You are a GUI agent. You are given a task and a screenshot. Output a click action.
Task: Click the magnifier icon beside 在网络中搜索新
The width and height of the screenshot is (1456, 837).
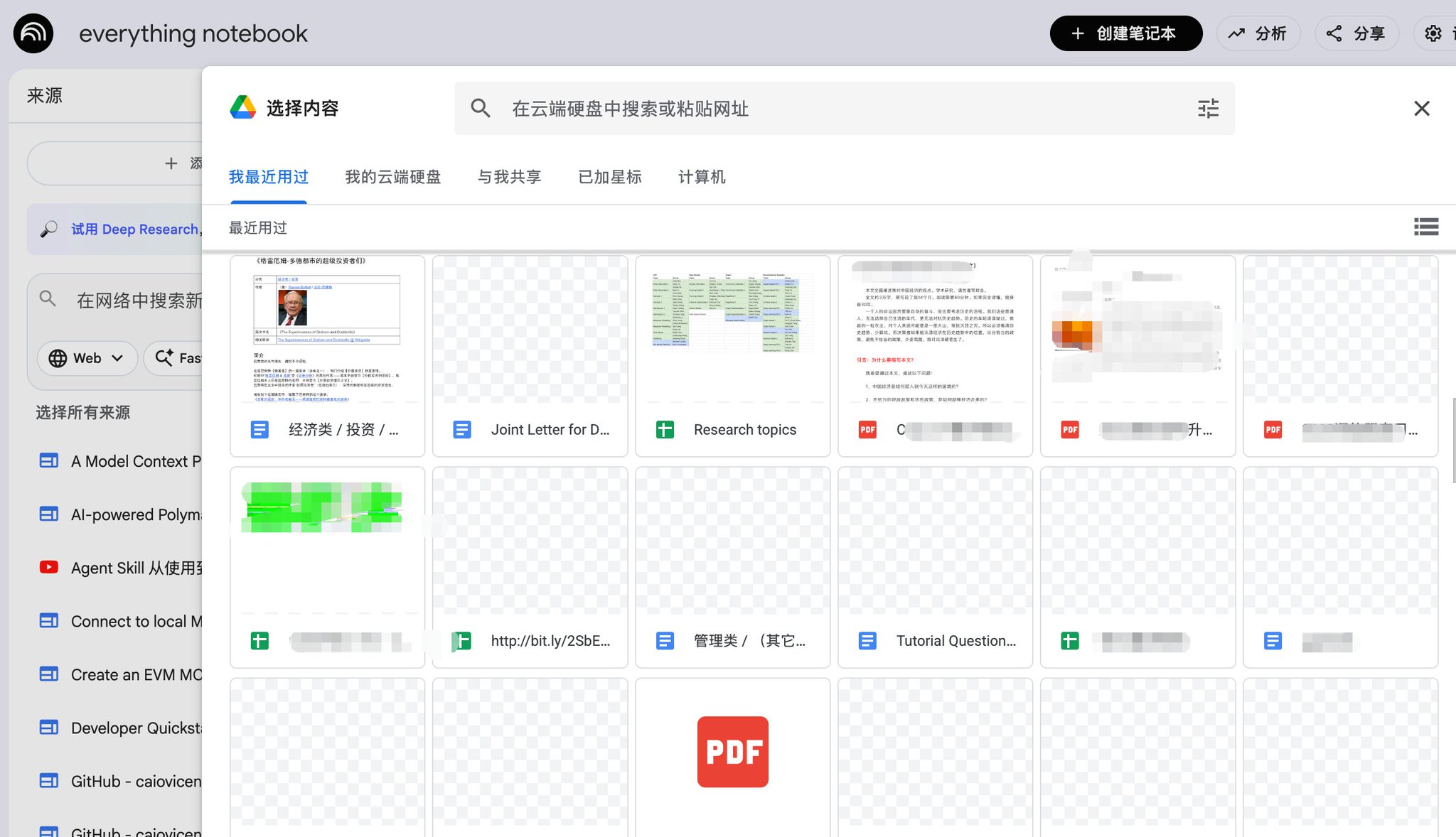click(48, 298)
